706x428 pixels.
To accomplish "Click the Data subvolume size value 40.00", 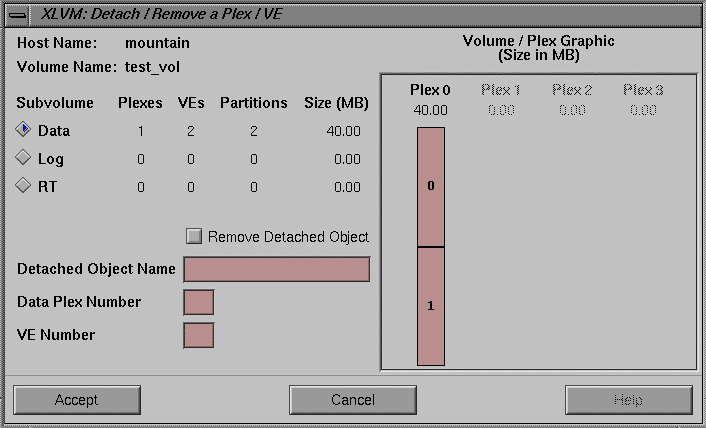I will 343,131.
